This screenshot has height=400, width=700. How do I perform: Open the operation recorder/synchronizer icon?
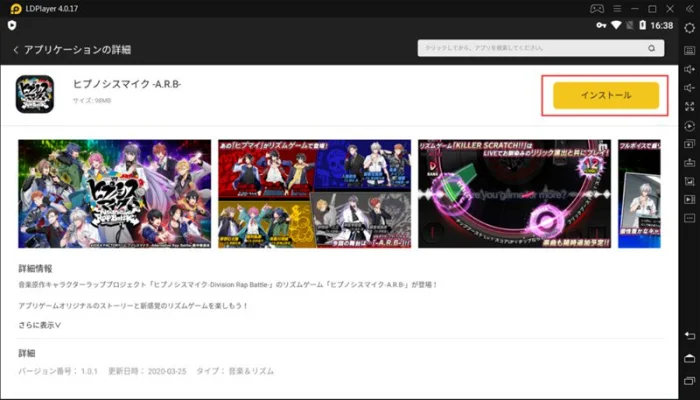(x=690, y=127)
